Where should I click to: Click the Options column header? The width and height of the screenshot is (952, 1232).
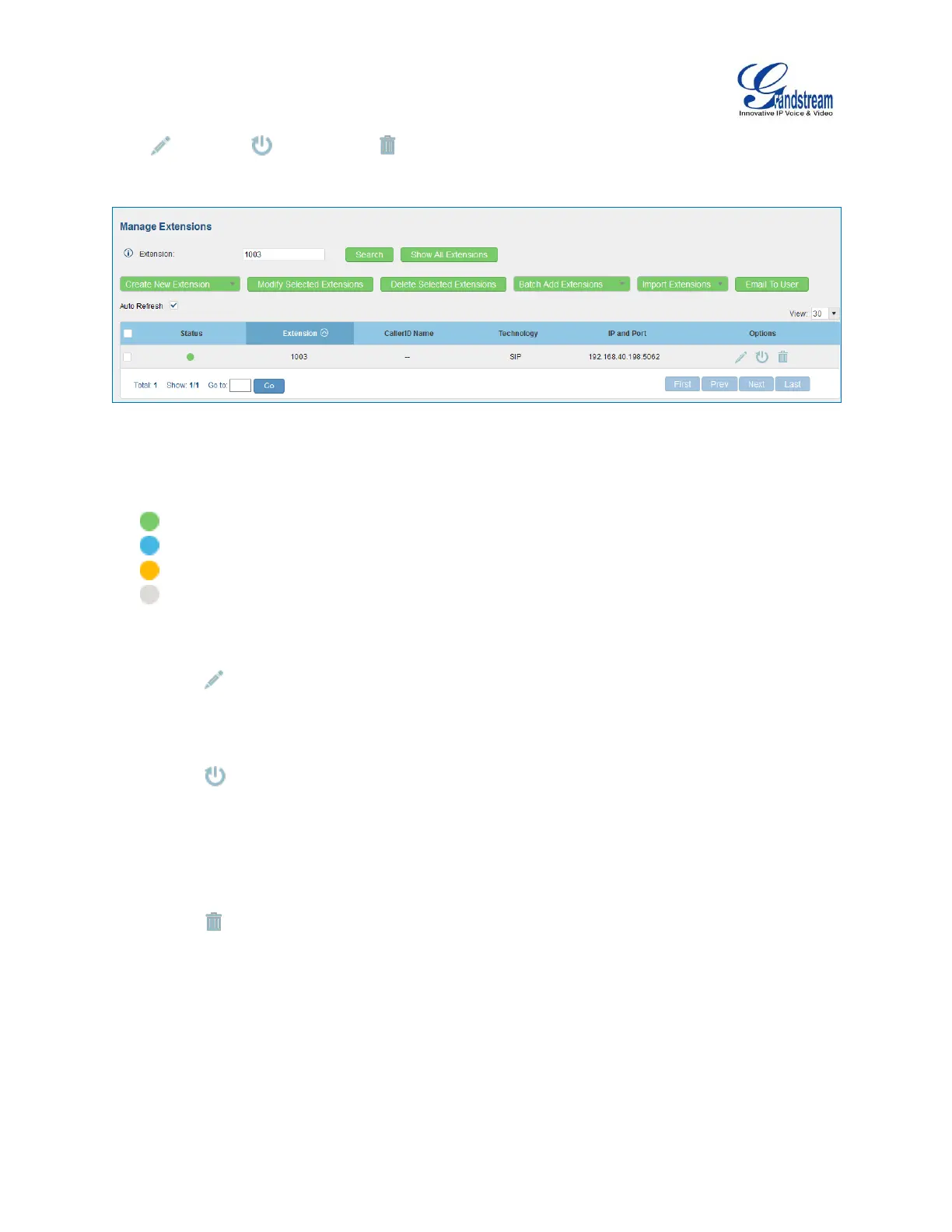coord(762,334)
